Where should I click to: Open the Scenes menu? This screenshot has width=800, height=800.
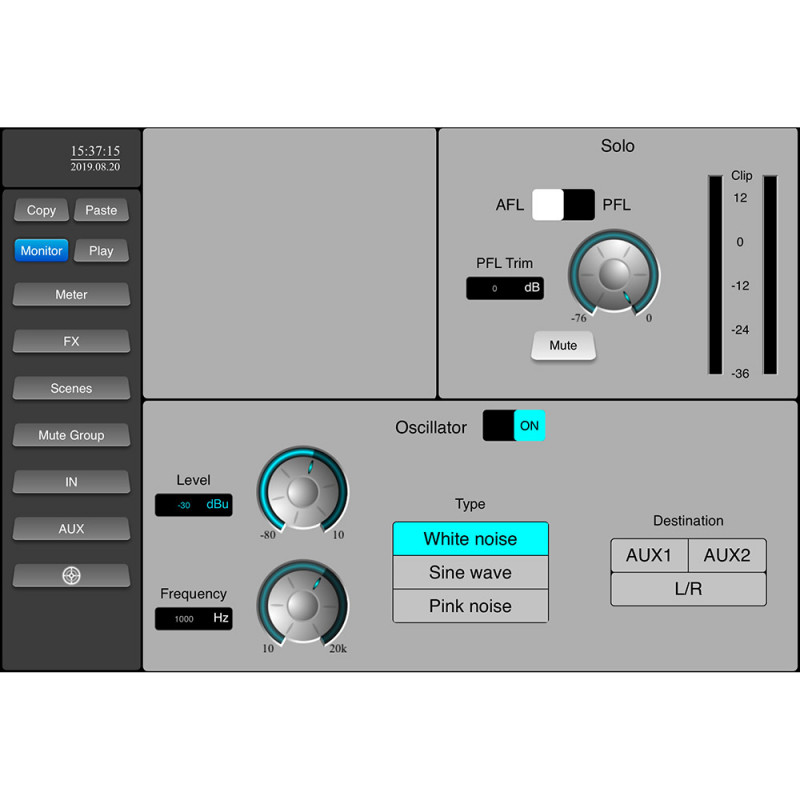click(71, 388)
